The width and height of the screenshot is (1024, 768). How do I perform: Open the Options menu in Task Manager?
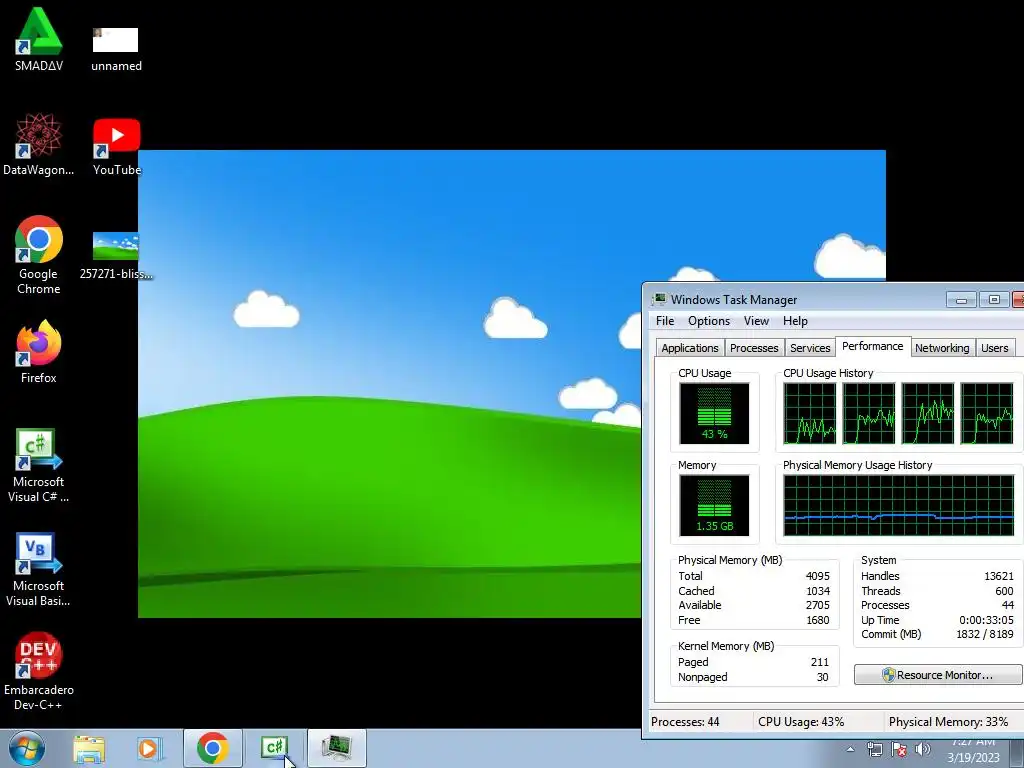[x=709, y=321]
